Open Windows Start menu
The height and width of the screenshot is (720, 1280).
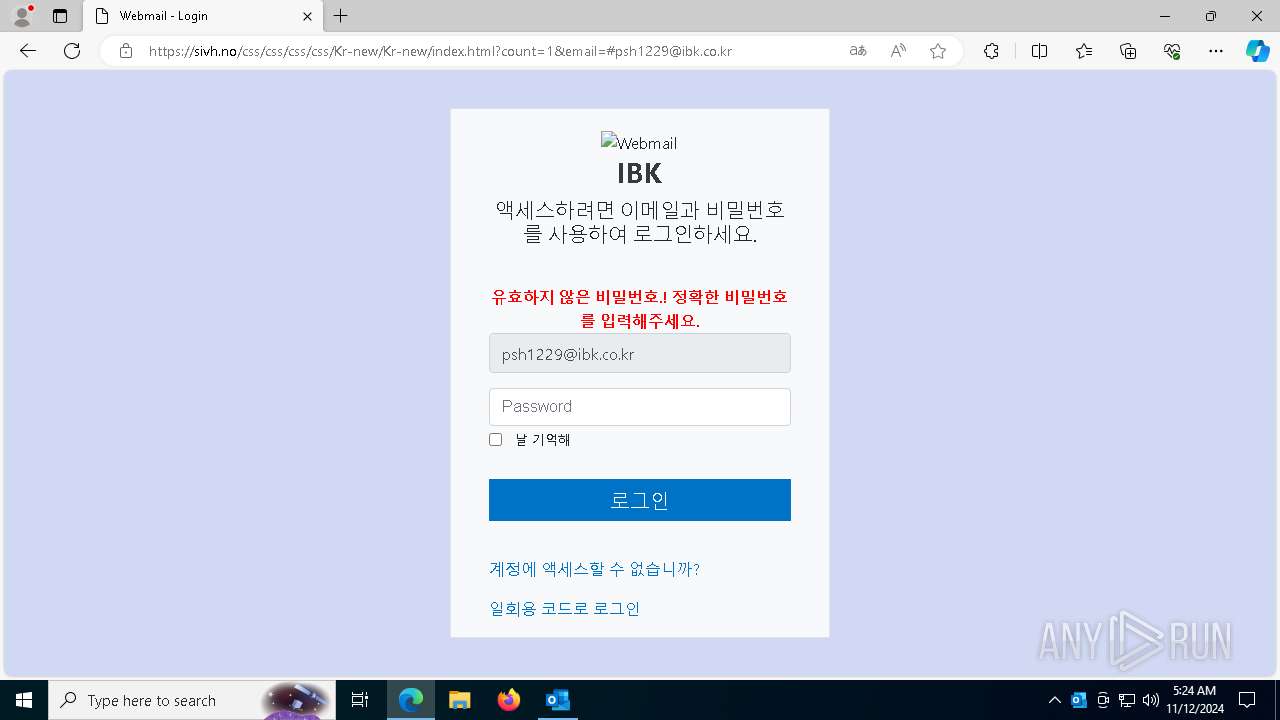(x=24, y=700)
